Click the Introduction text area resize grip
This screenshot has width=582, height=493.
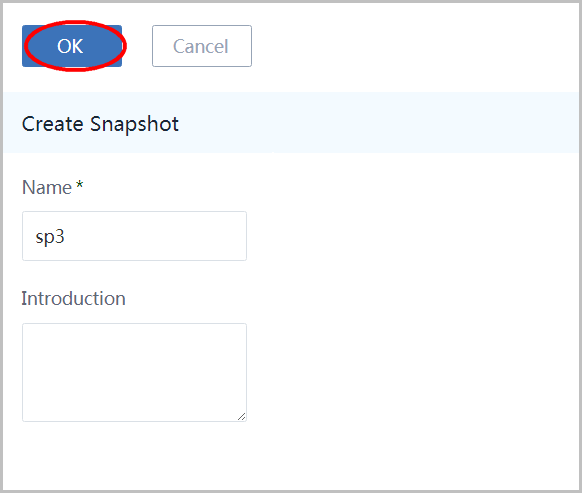click(242, 417)
